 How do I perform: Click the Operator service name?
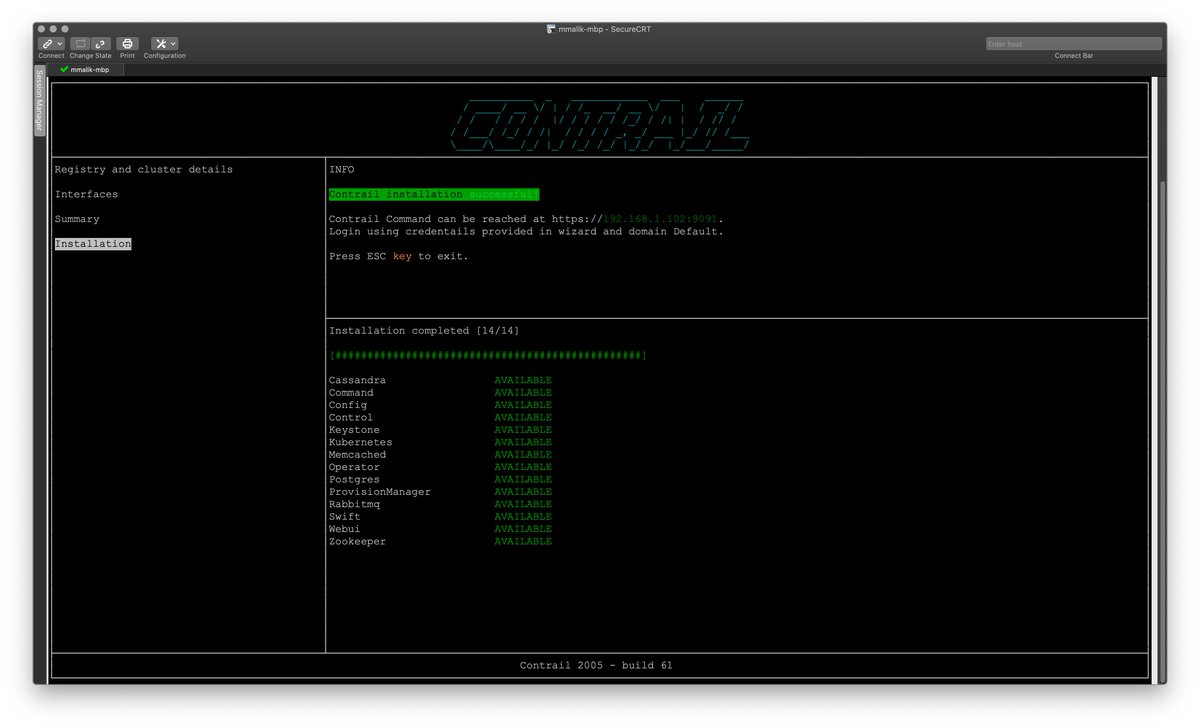(354, 467)
